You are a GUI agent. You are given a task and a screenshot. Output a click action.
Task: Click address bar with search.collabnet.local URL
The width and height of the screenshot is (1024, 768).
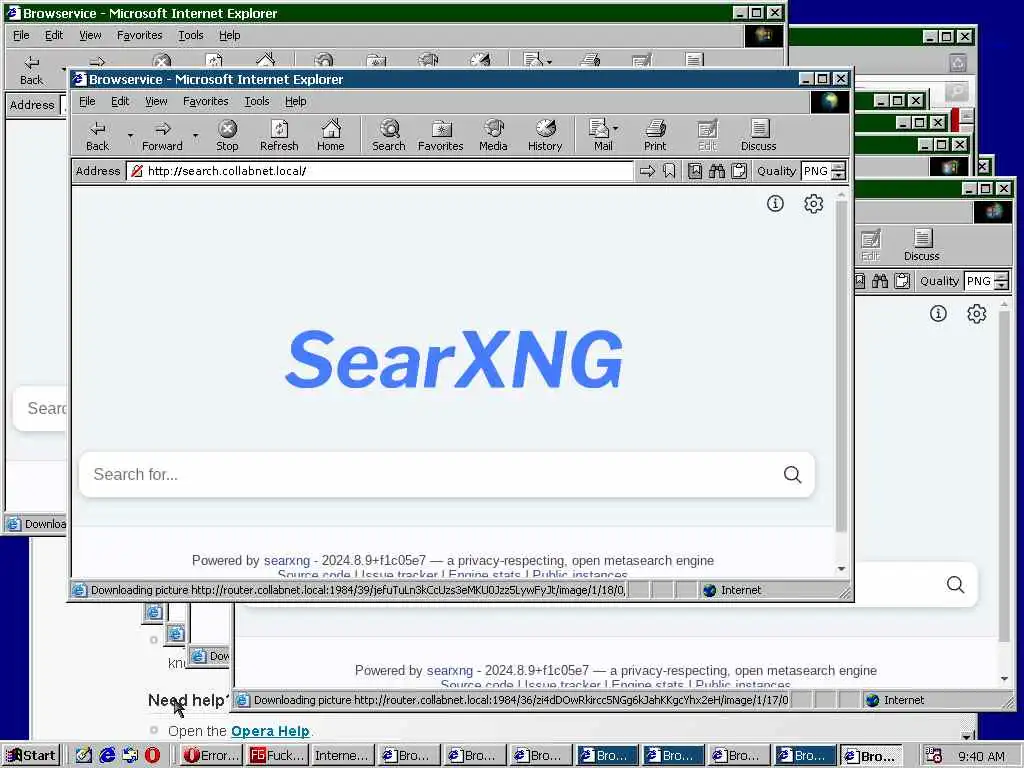381,171
